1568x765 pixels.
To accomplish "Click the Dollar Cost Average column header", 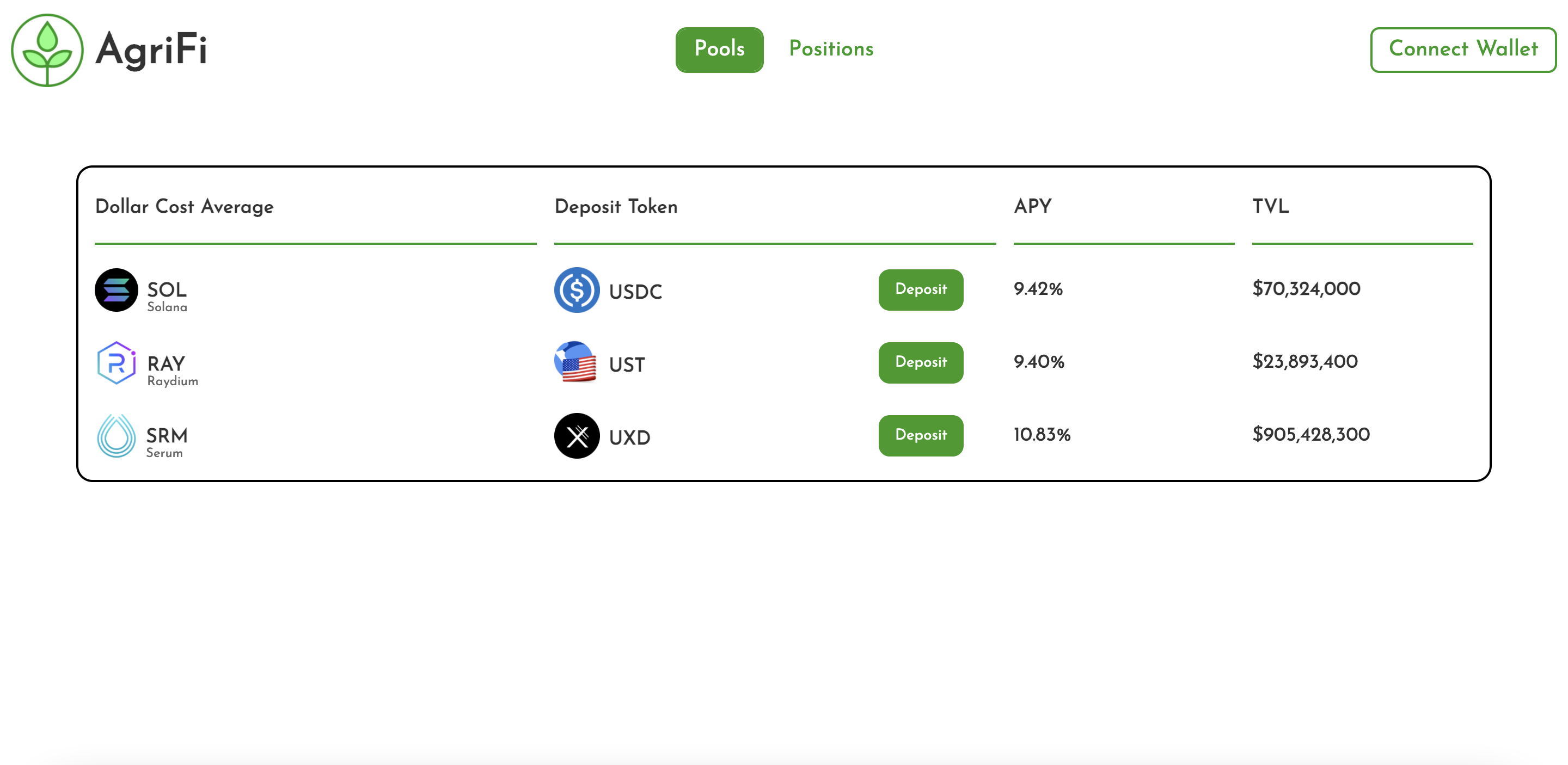I will [x=185, y=207].
